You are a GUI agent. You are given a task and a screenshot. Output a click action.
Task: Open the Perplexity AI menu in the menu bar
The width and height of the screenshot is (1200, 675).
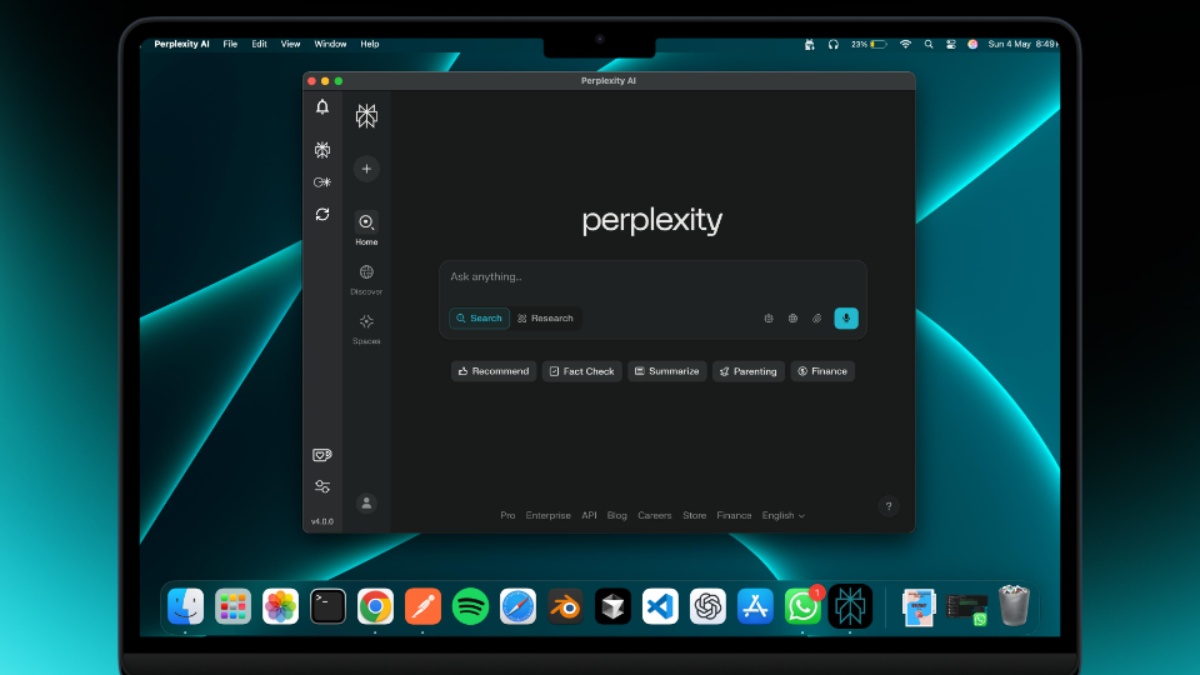(182, 44)
